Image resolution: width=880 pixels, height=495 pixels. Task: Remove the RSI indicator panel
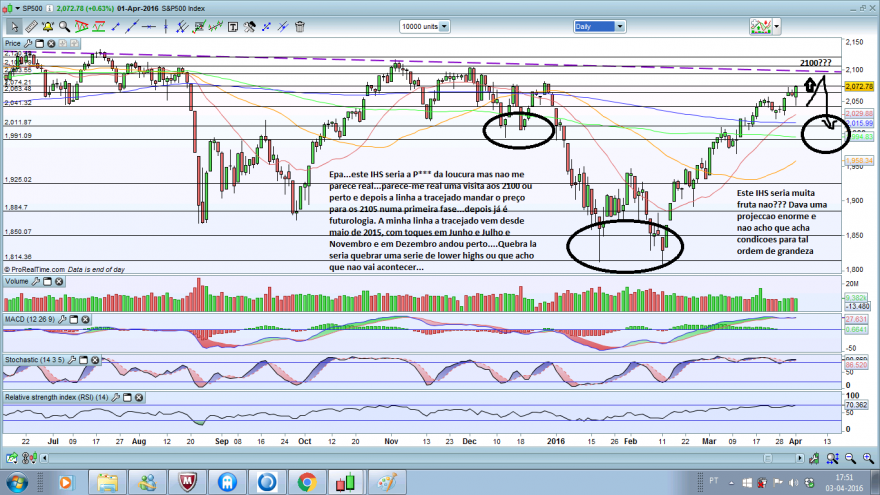[139, 397]
